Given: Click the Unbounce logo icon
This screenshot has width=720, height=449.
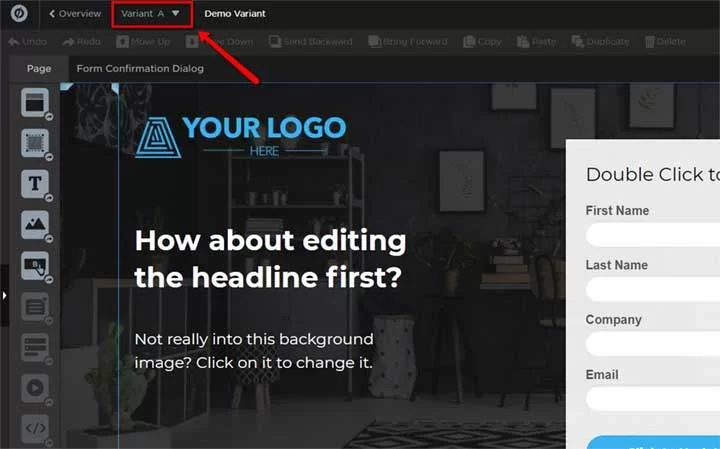Looking at the screenshot, I should tap(19, 13).
